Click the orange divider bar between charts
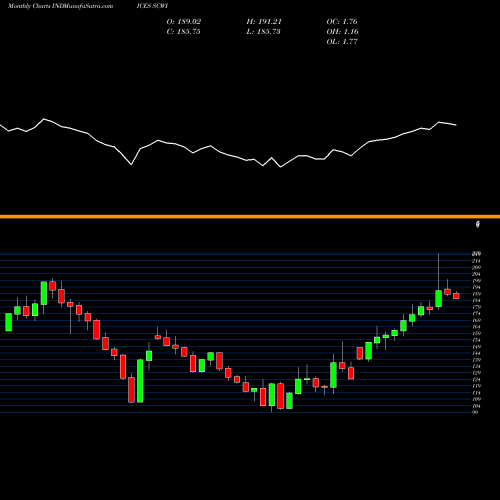Image resolution: width=500 pixels, height=500 pixels. pyautogui.click(x=250, y=217)
